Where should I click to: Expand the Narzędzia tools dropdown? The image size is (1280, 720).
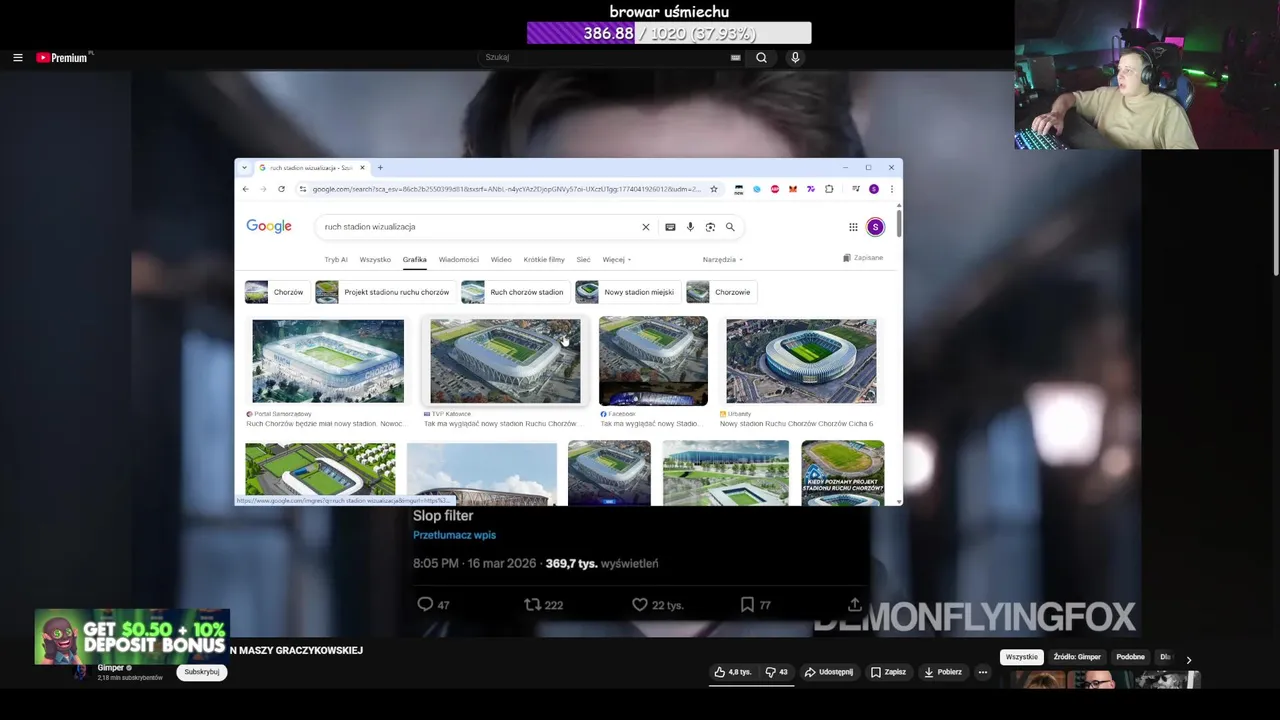pos(722,259)
